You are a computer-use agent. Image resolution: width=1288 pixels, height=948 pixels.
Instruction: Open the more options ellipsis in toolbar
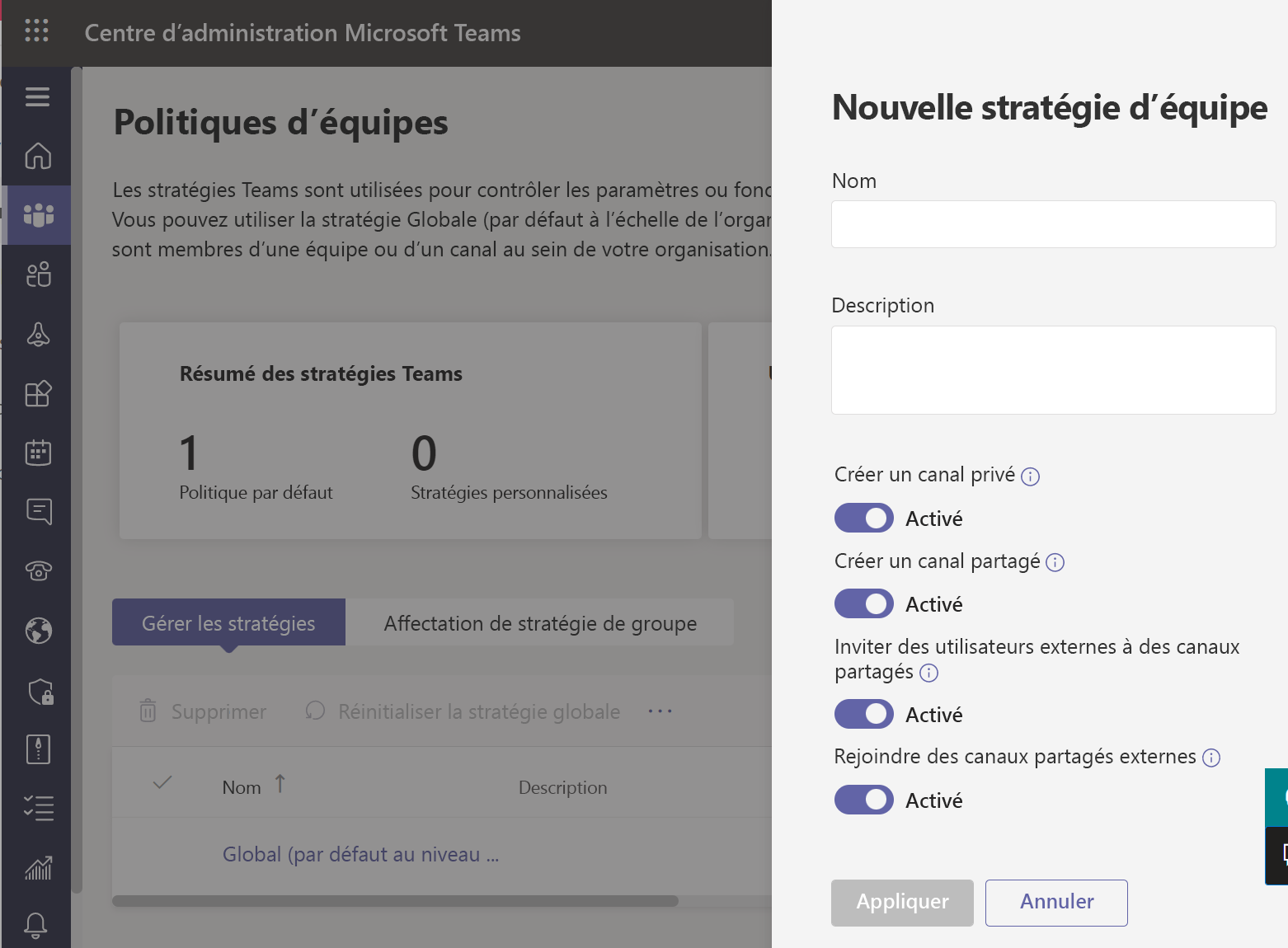[660, 711]
